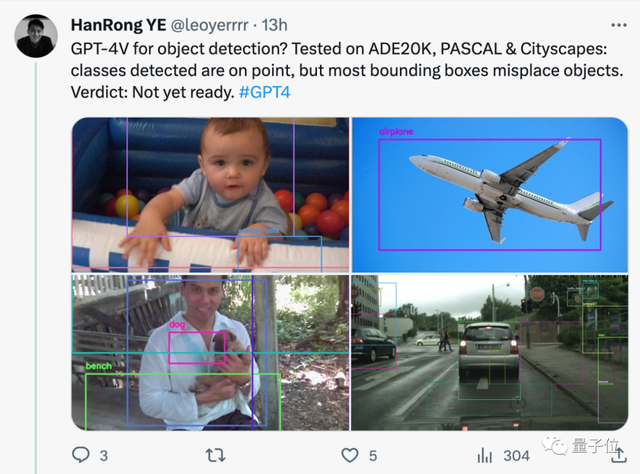Click the tweet text body
Viewport: 640px width, 474px height.
[x=347, y=70]
